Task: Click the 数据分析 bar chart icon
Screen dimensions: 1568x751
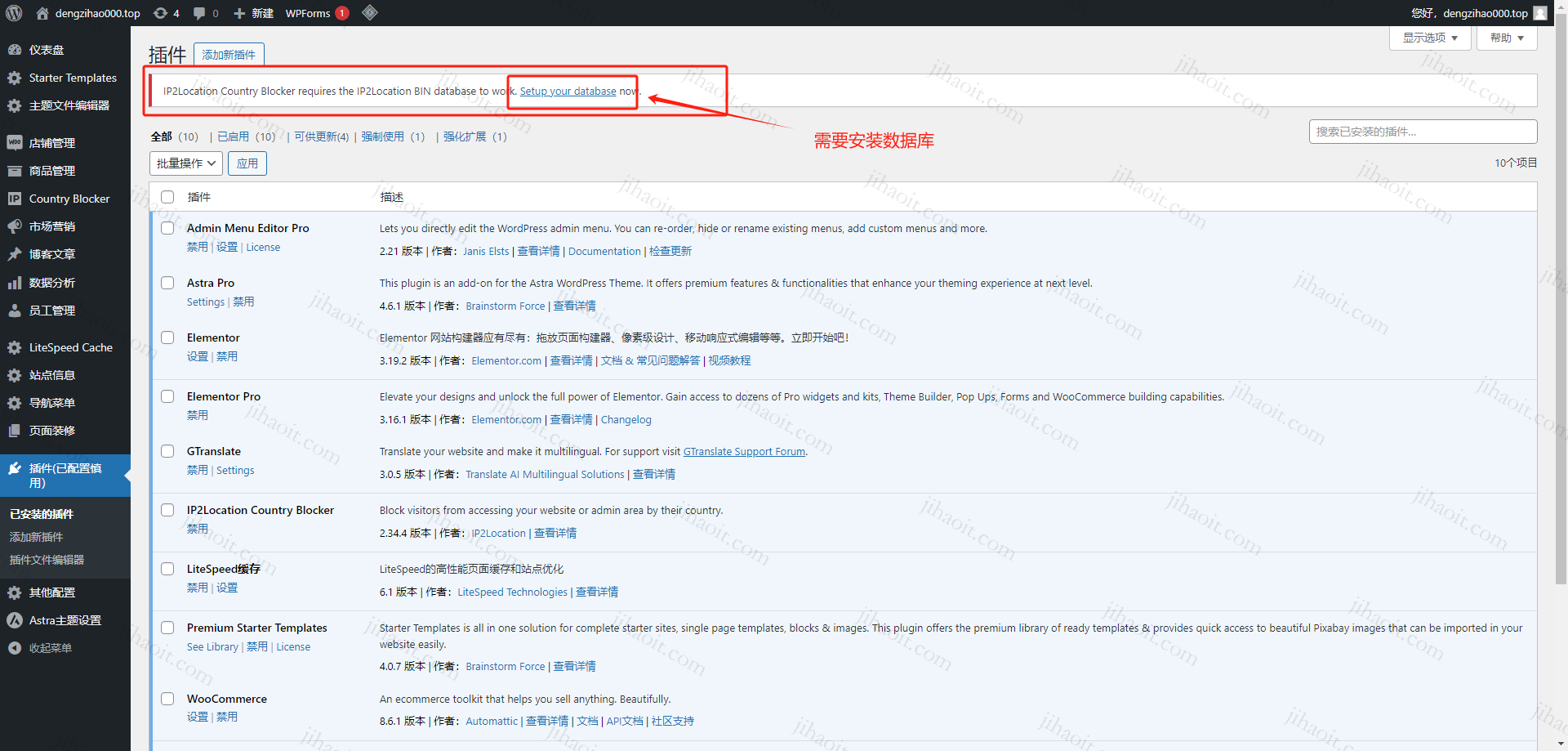Action: (x=15, y=283)
